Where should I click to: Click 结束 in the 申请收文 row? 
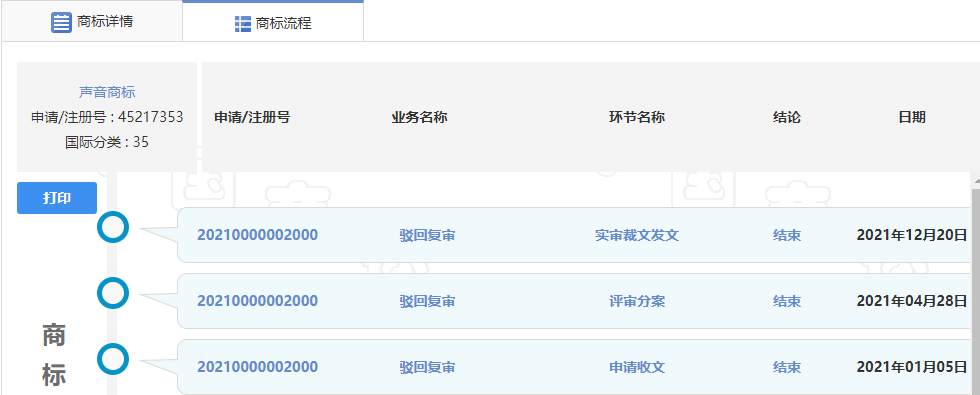[787, 368]
